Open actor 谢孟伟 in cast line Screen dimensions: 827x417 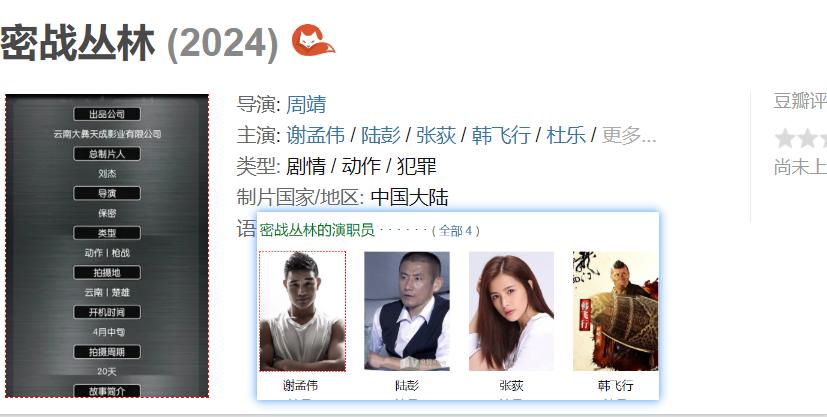click(x=315, y=135)
